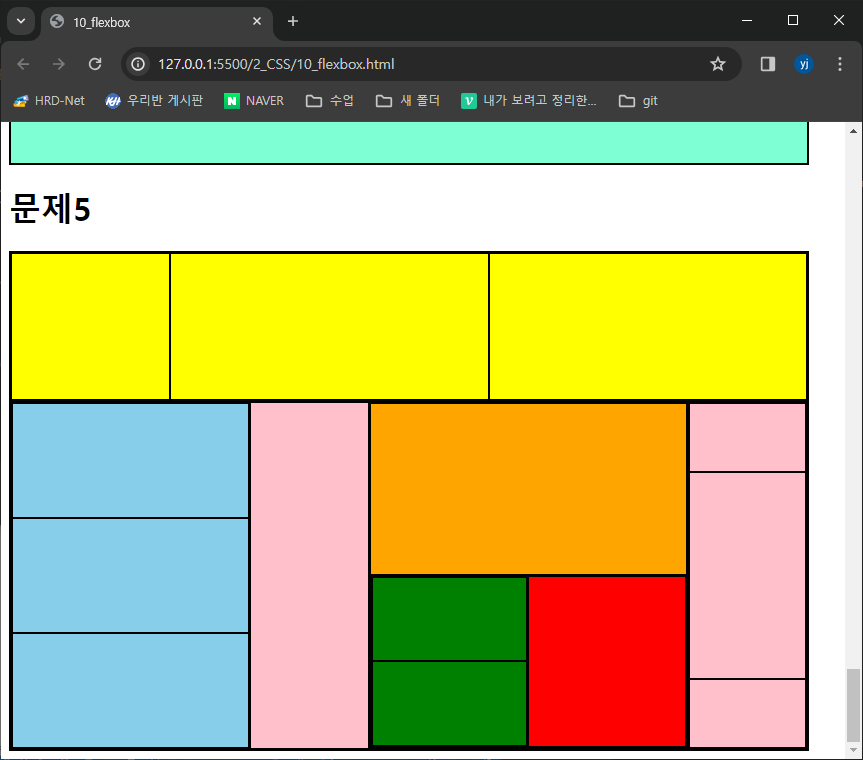This screenshot has width=863, height=760.
Task: Expand the 수업 bookmarks folder
Action: tap(330, 100)
